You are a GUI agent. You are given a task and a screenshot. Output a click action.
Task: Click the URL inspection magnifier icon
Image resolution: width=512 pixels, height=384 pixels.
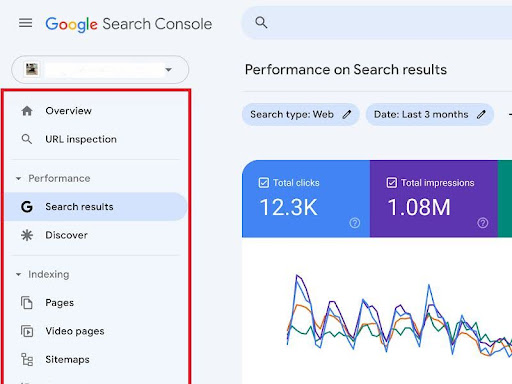tap(27, 139)
